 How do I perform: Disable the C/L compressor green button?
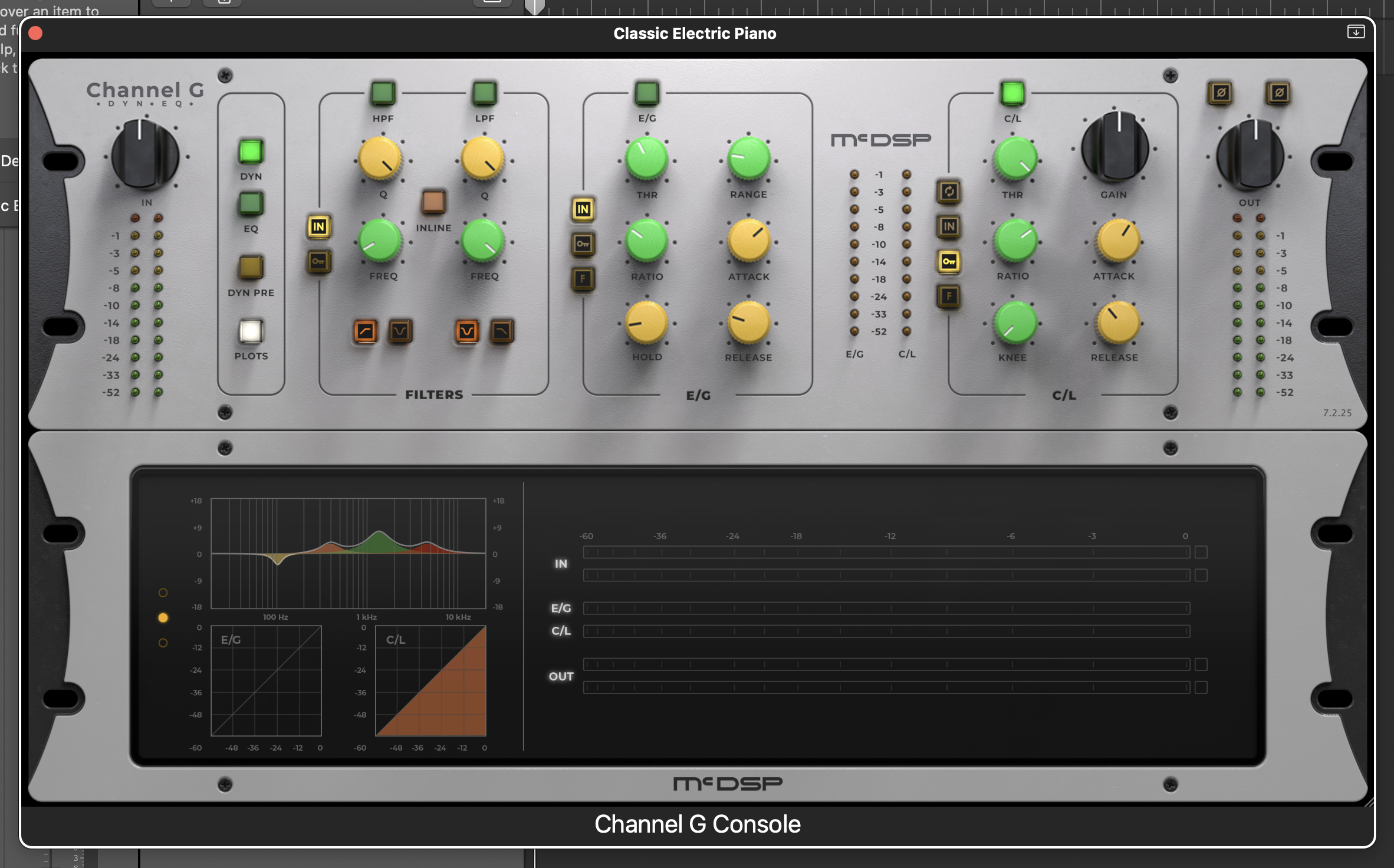(1012, 93)
